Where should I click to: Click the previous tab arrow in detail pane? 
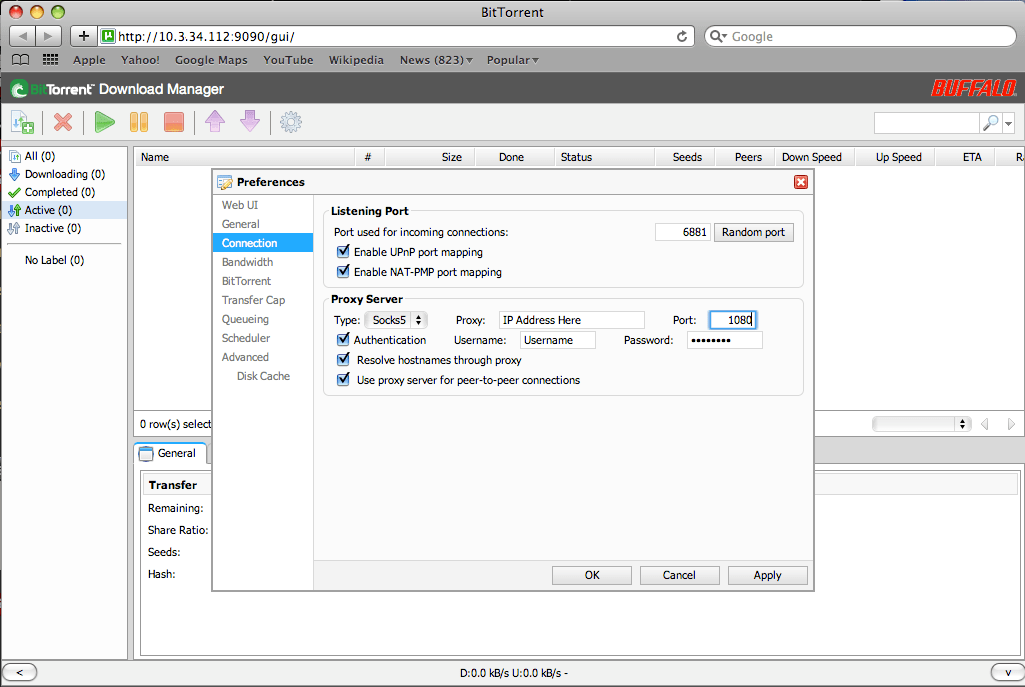click(984, 424)
